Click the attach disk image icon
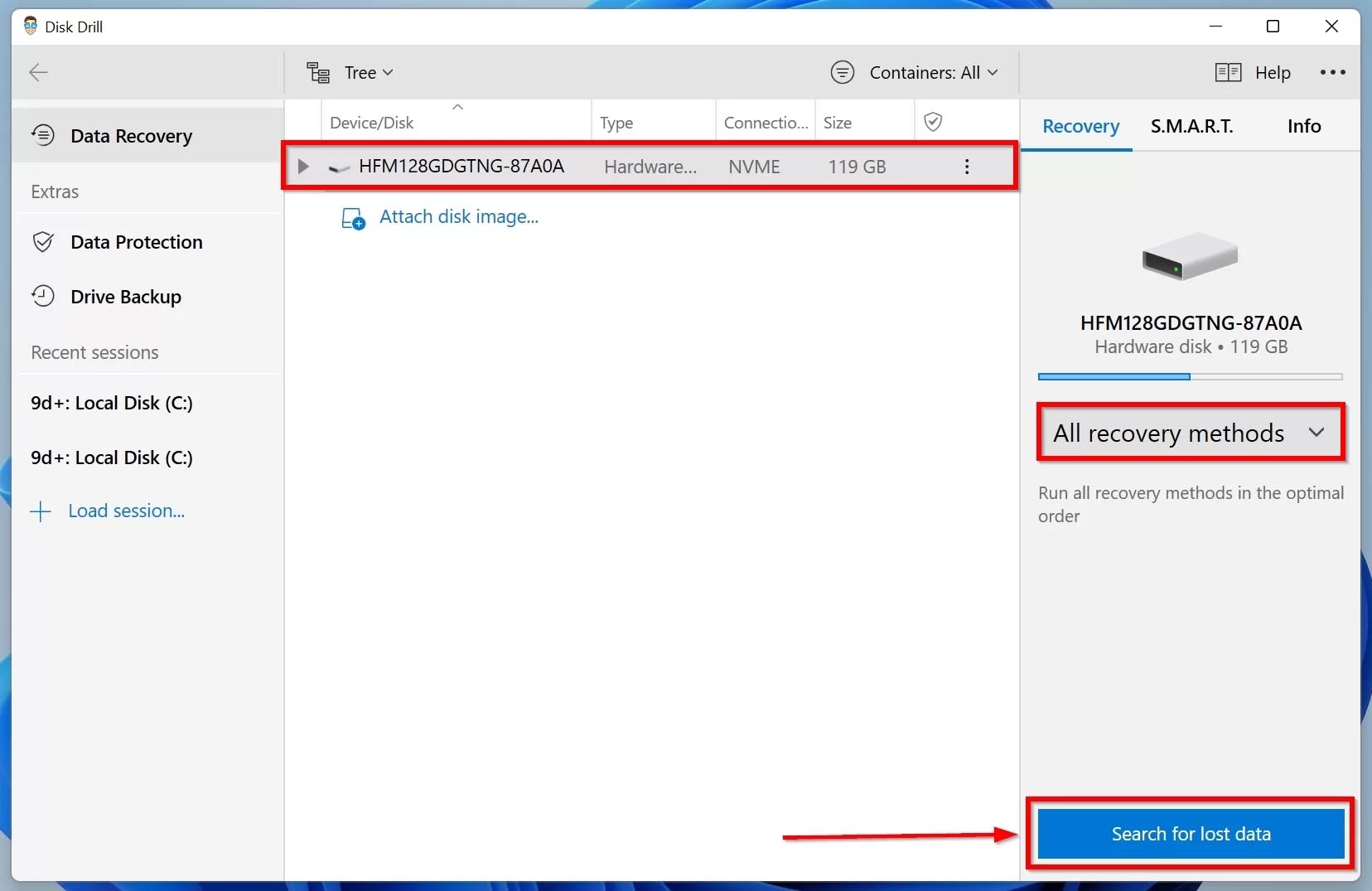 click(354, 219)
